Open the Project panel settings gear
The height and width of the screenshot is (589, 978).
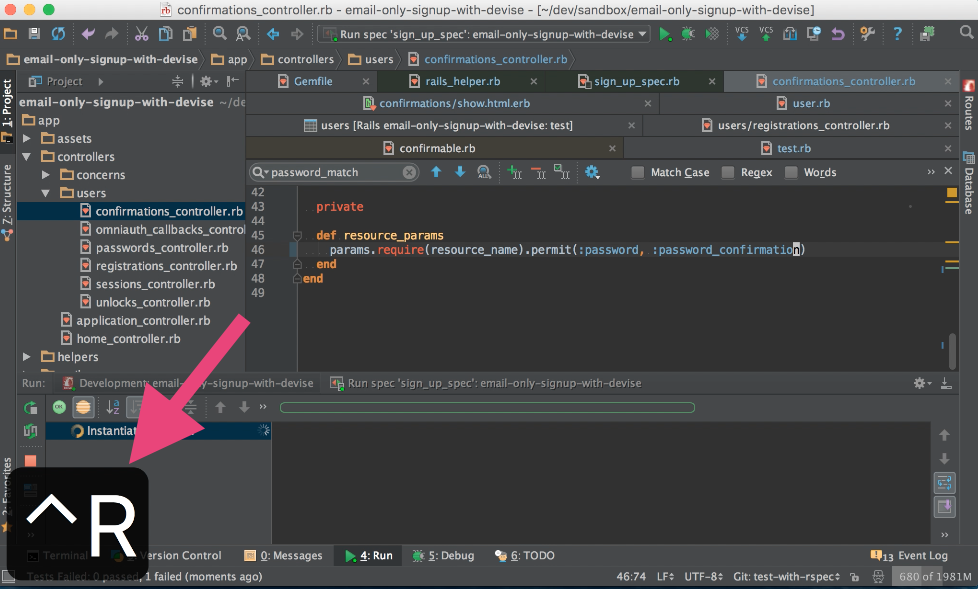[x=208, y=81]
